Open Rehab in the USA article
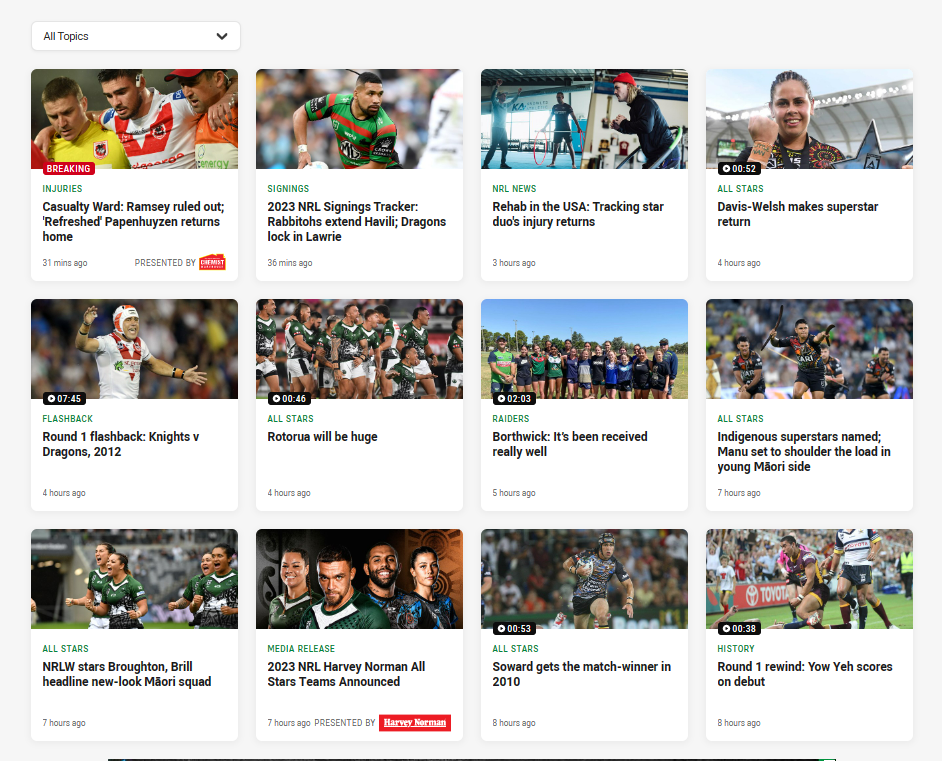This screenshot has width=942, height=761. click(578, 214)
